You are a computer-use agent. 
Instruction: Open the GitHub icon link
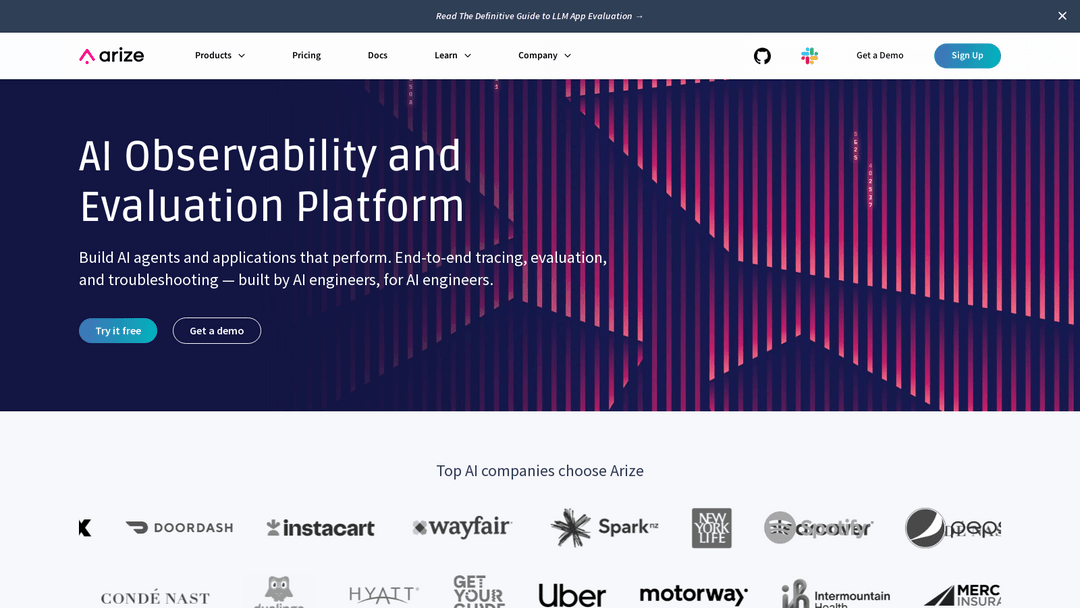762,56
